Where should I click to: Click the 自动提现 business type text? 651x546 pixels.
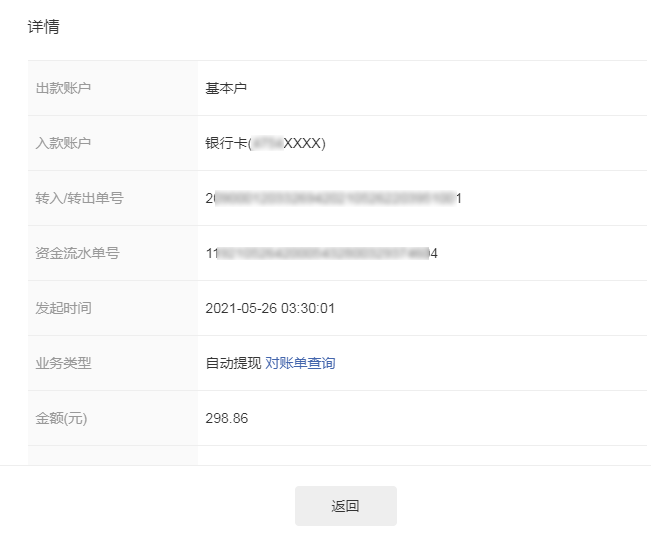(233, 363)
